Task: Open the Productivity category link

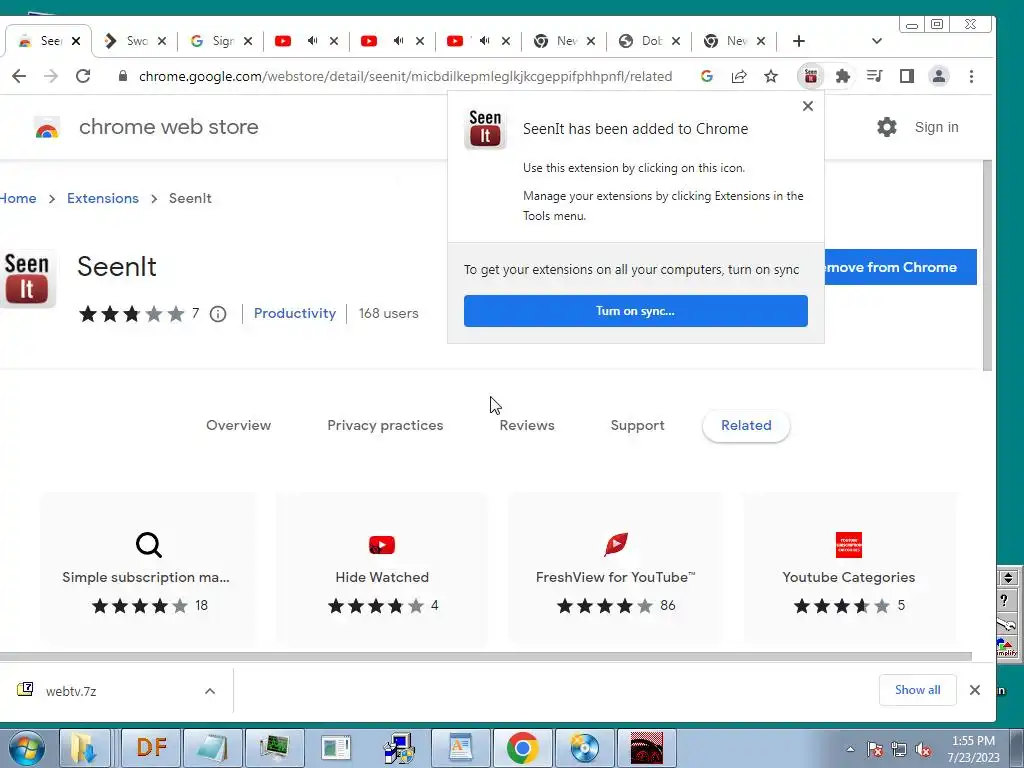Action: pos(295,313)
